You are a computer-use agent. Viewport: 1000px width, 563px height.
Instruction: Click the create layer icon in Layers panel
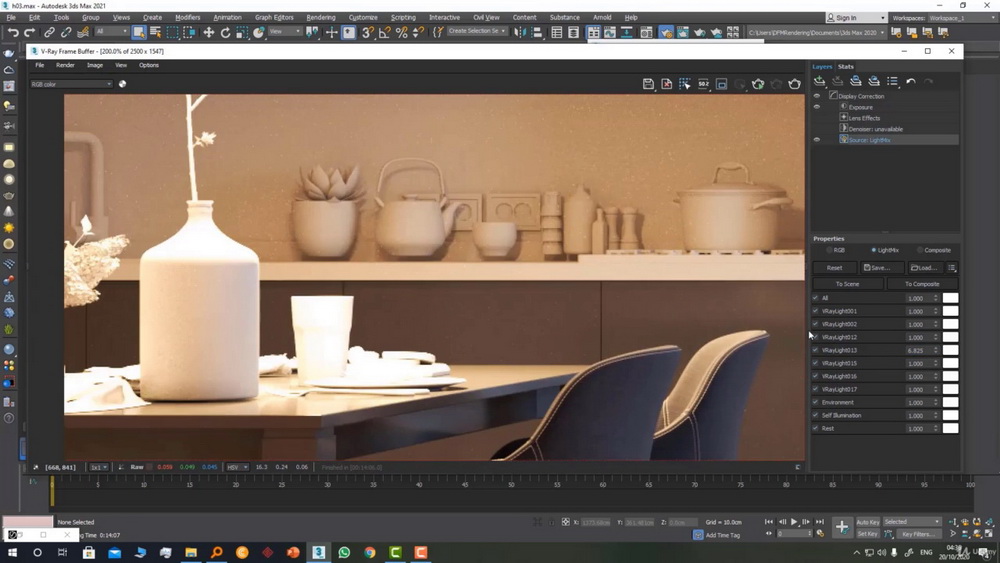[820, 81]
